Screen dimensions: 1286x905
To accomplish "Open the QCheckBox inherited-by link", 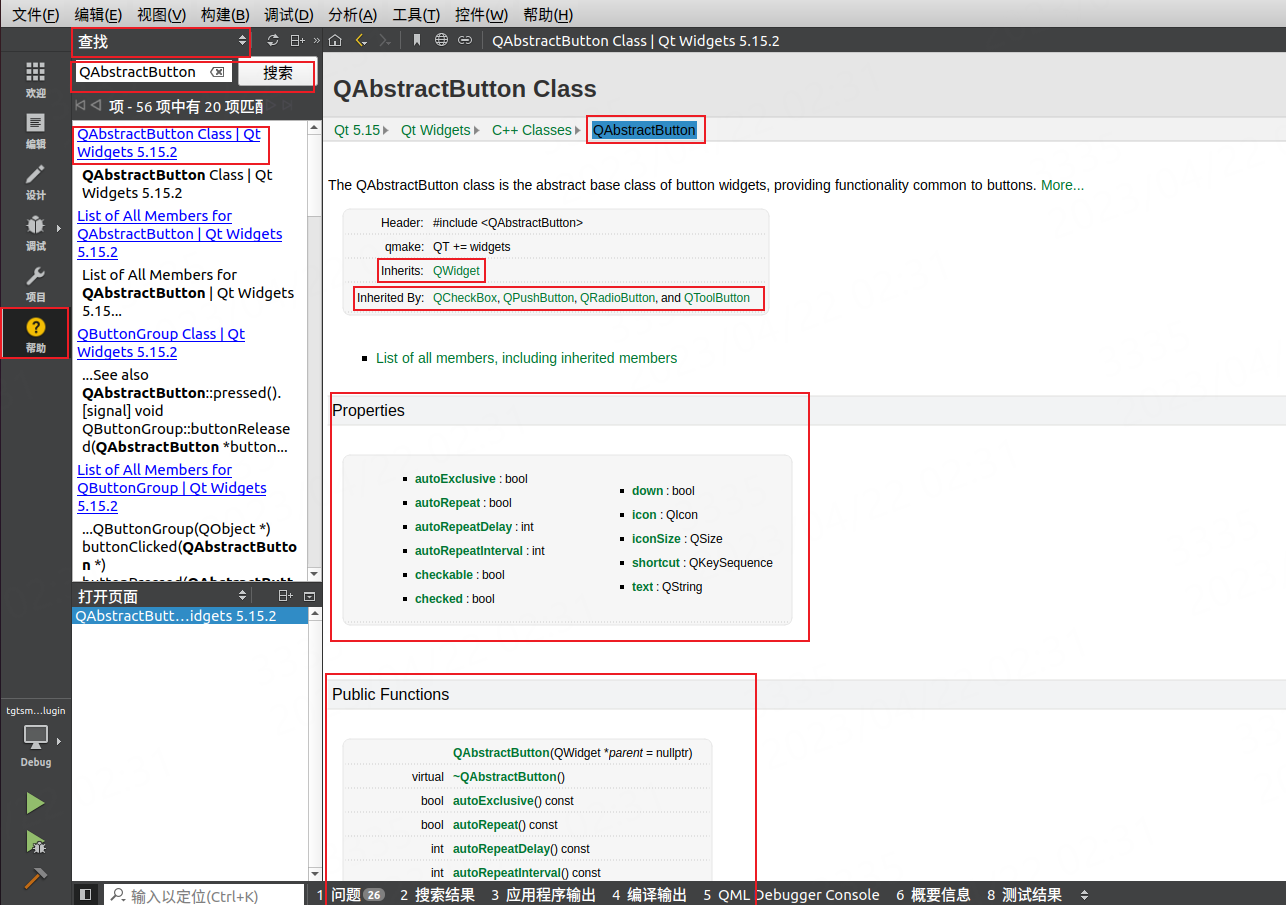I will pyautogui.click(x=465, y=298).
